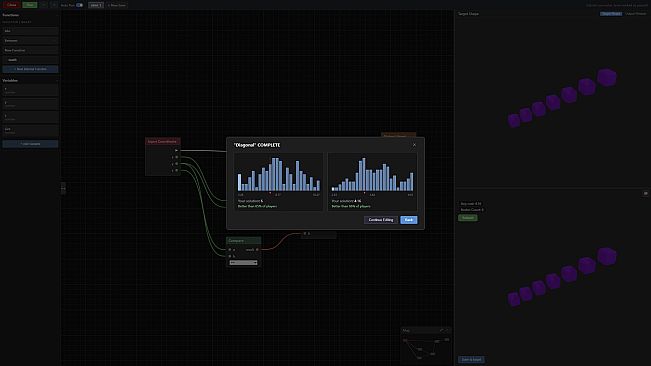The image size is (651, 366).
Task: Click the first green output port on Input Coordinates
Action: coord(176,157)
